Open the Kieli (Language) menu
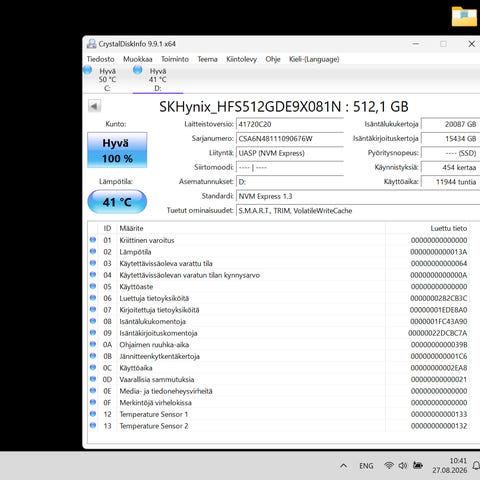Image resolution: width=480 pixels, height=480 pixels. [314, 59]
